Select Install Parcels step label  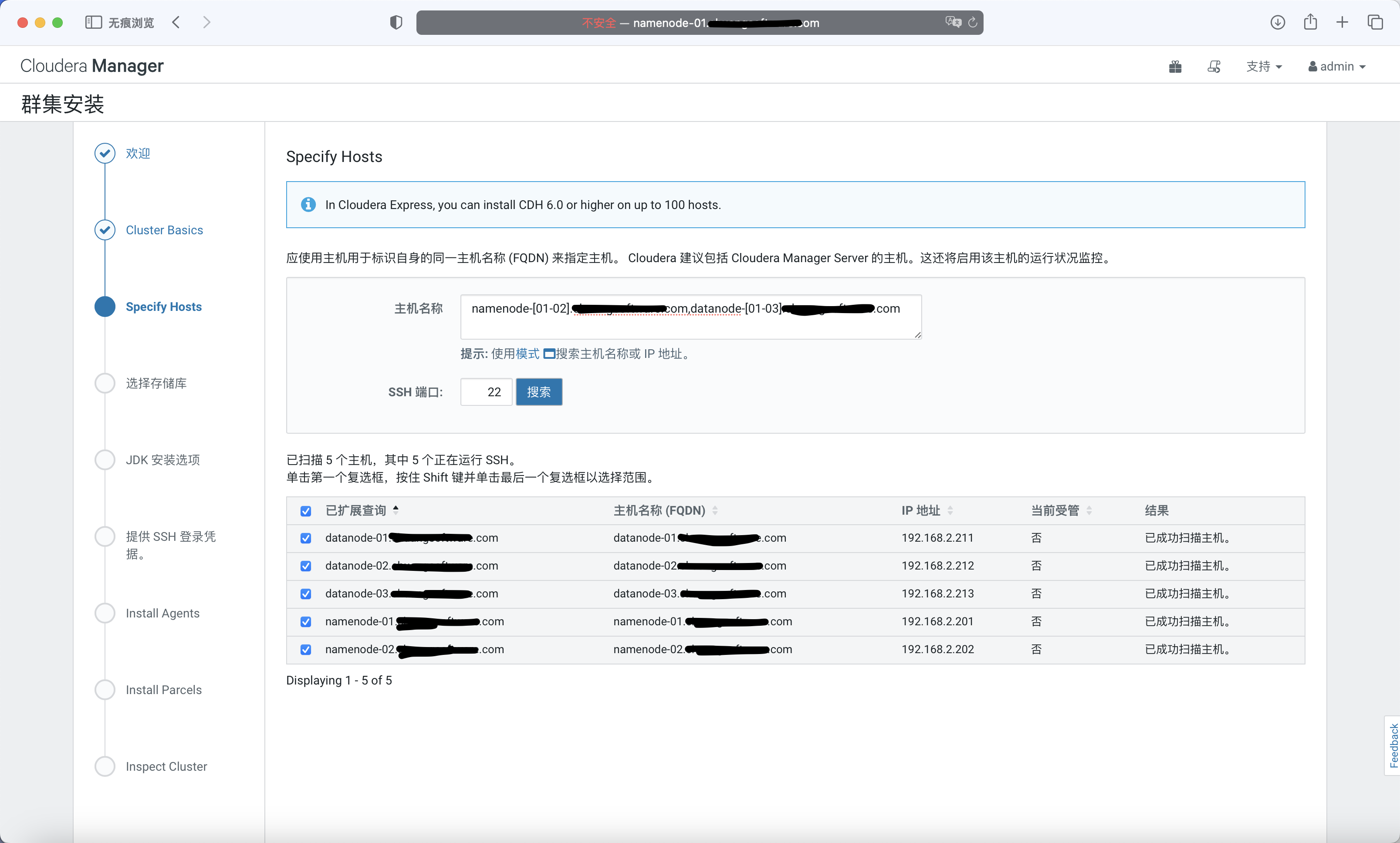164,690
